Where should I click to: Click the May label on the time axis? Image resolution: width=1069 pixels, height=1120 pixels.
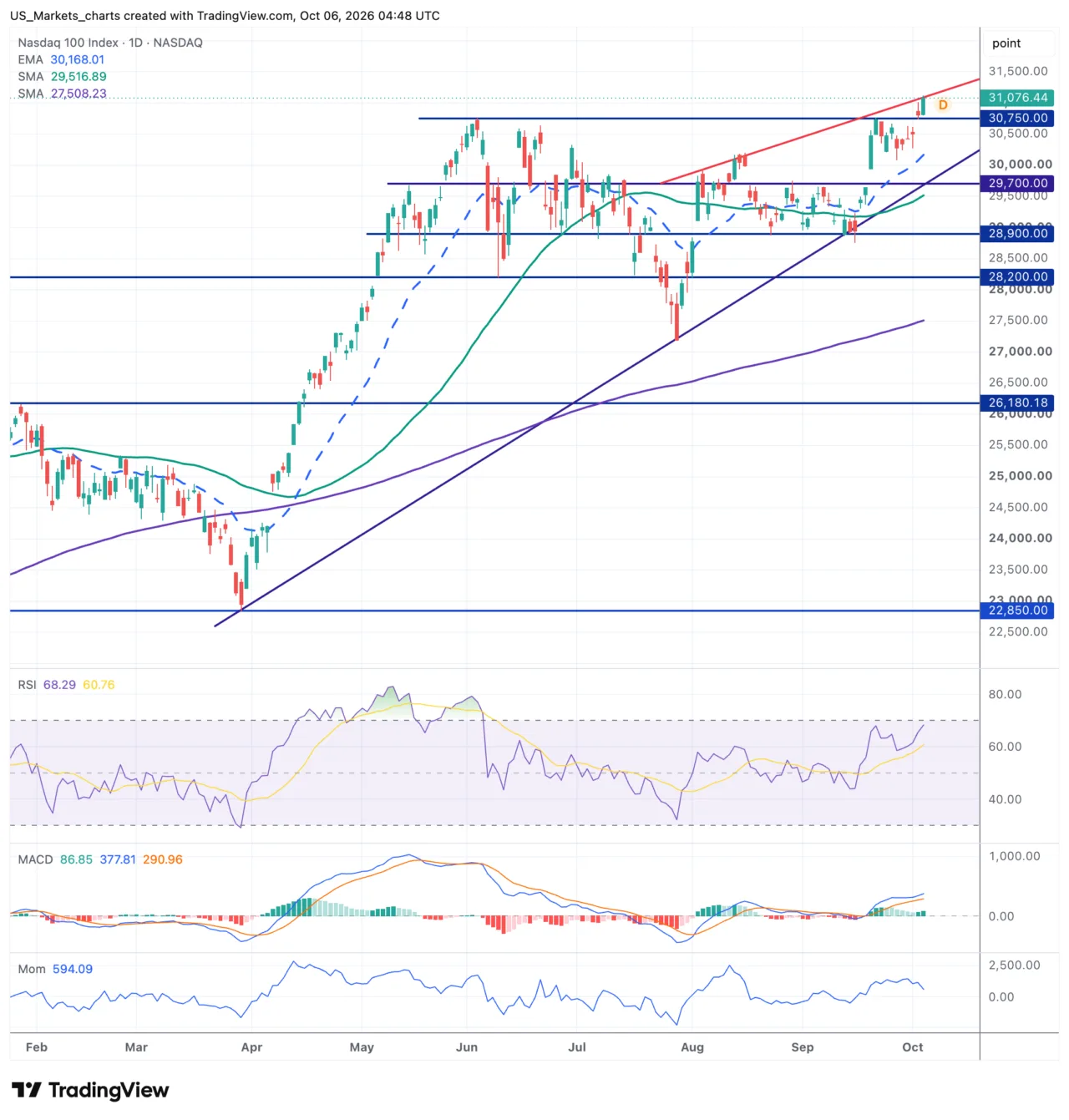pos(362,1047)
